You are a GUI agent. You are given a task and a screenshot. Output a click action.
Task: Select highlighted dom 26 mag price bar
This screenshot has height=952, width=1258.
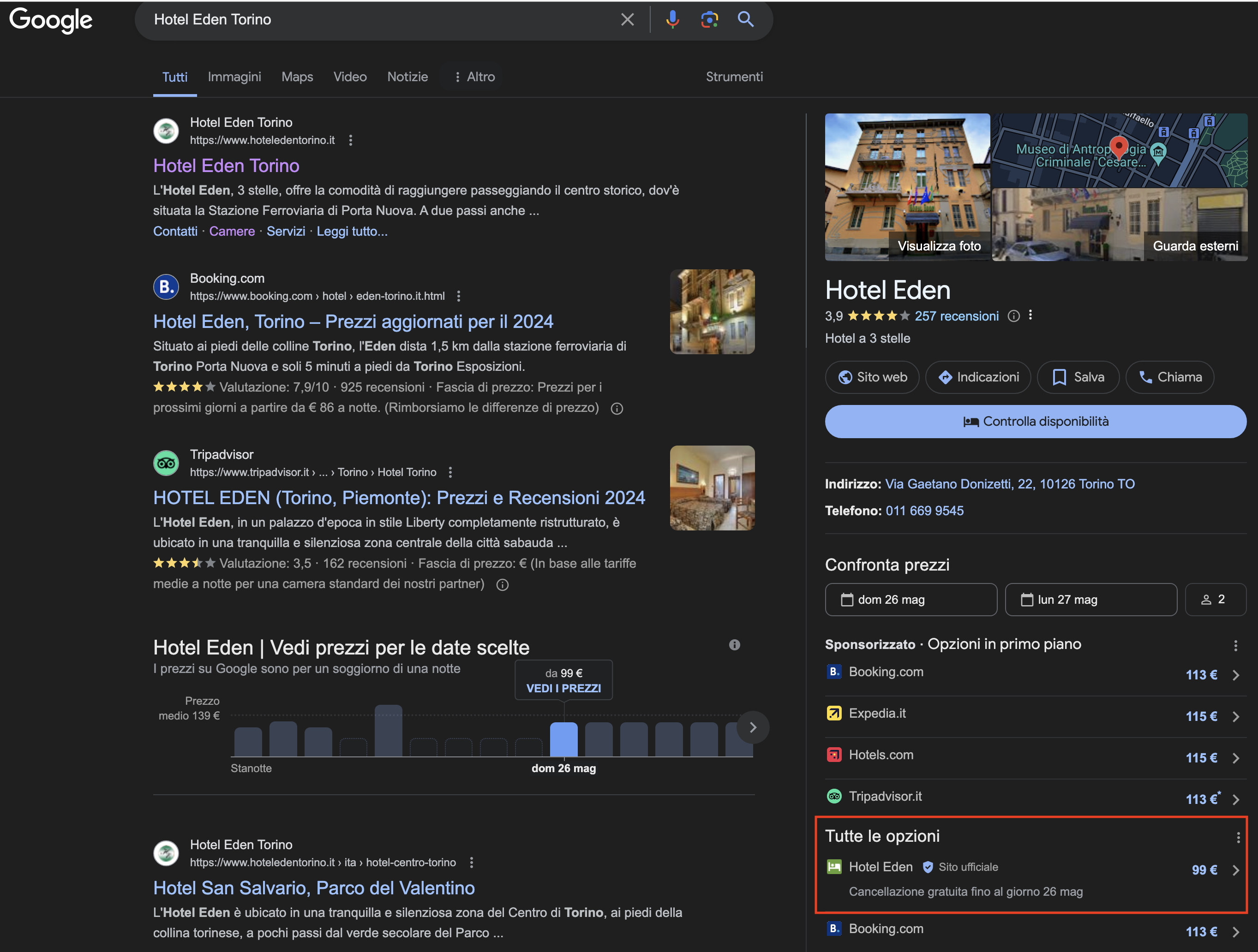563,739
